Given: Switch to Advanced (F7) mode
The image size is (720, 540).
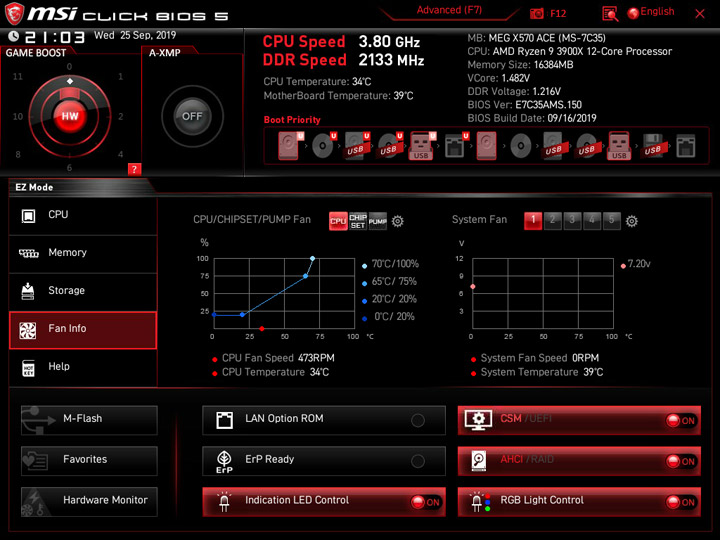Looking at the screenshot, I should [449, 10].
